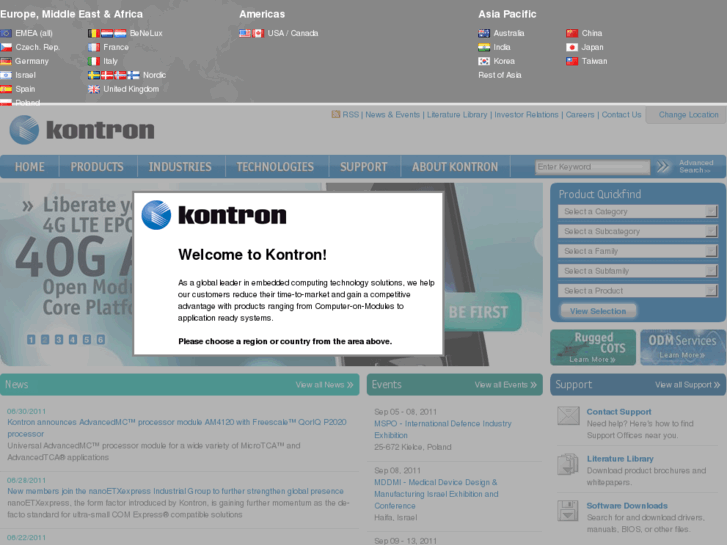Viewport: 727px width, 545px height.
Task: Open the INDUSTRIES menu
Action: pos(180,167)
